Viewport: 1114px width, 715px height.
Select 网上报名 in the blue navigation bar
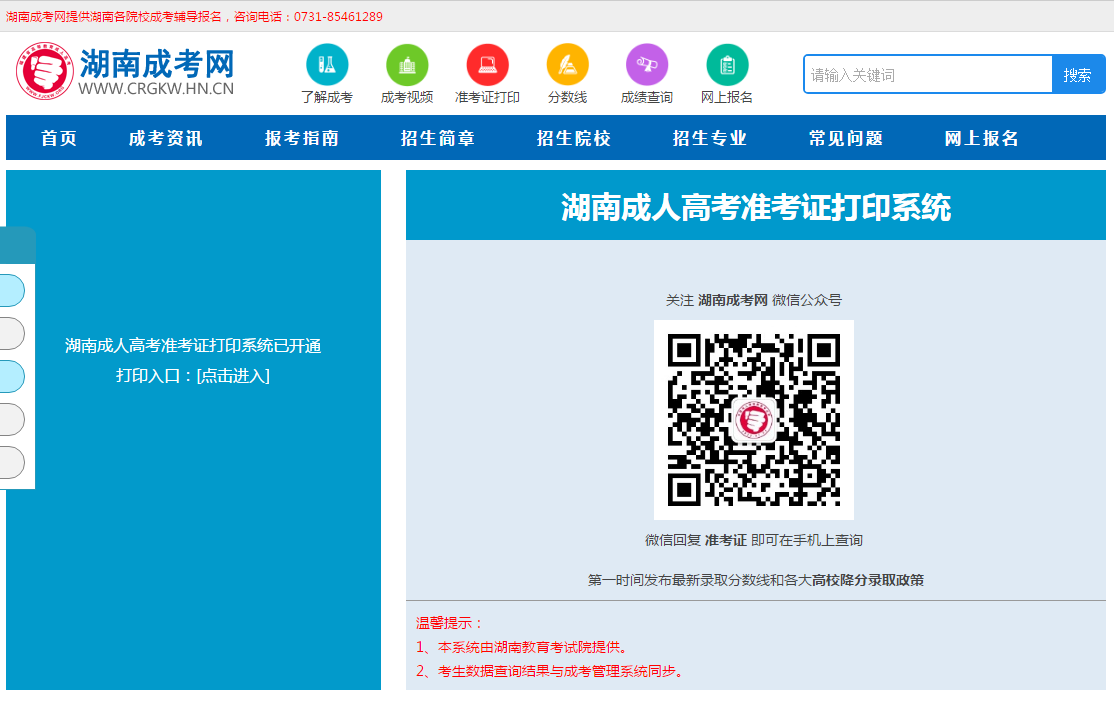point(982,138)
